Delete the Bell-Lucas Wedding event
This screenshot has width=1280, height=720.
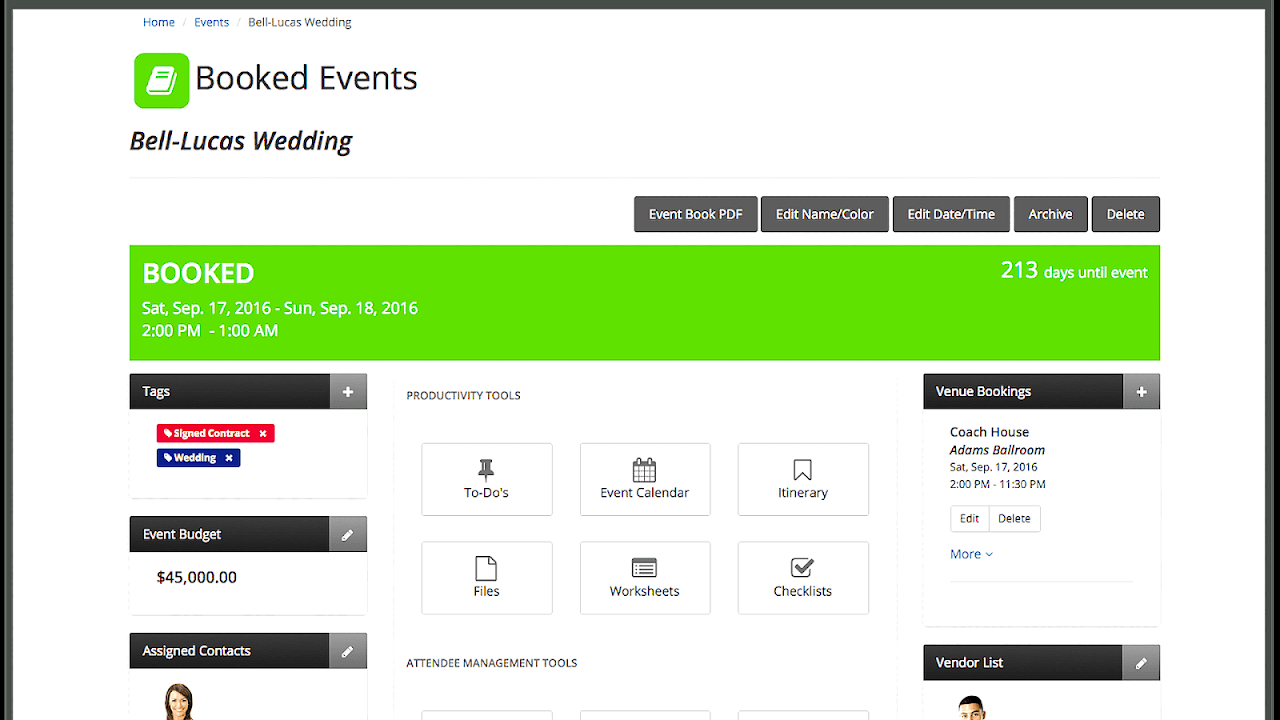pyautogui.click(x=1126, y=214)
